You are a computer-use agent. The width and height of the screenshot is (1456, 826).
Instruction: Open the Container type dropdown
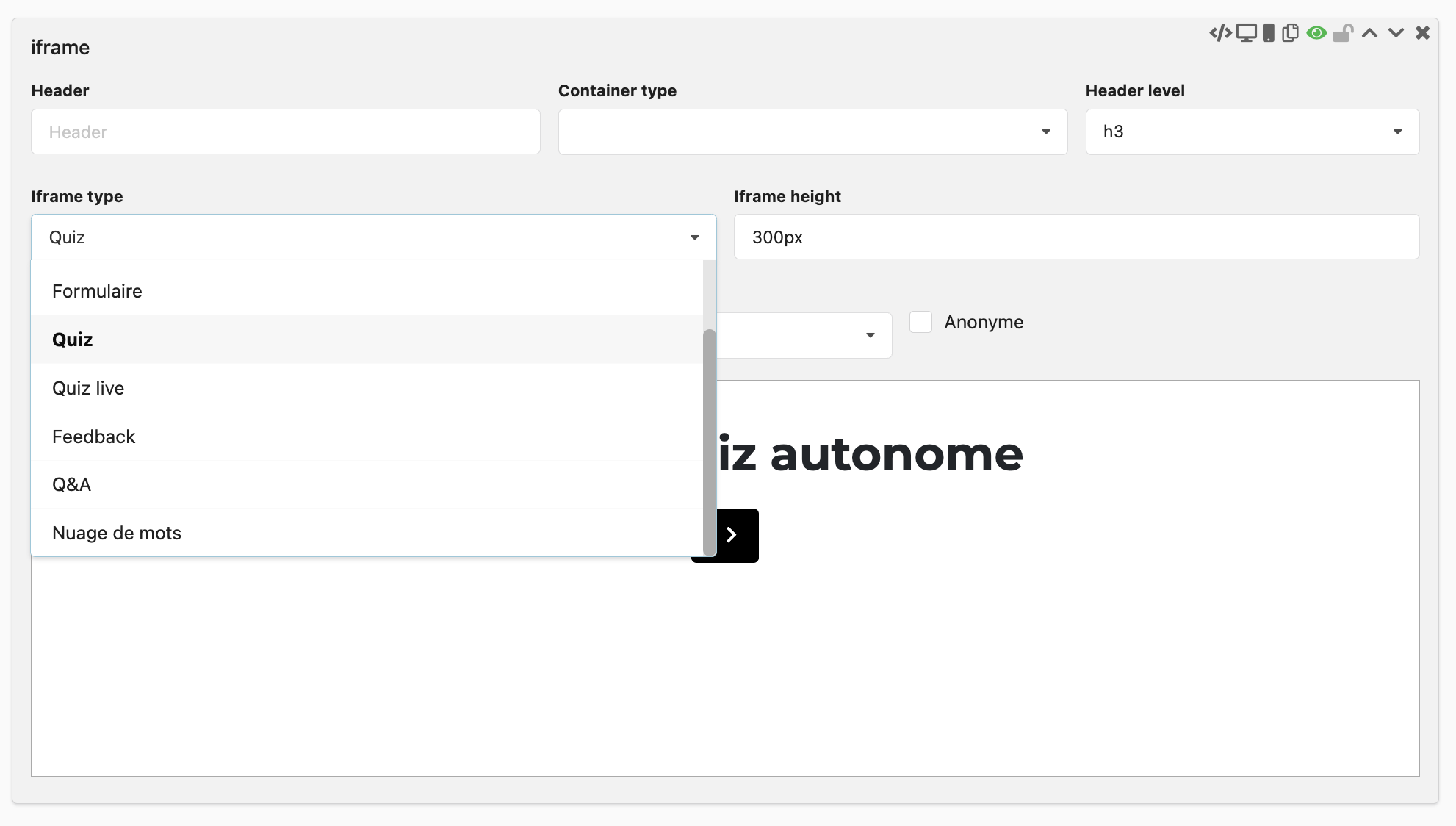[812, 132]
